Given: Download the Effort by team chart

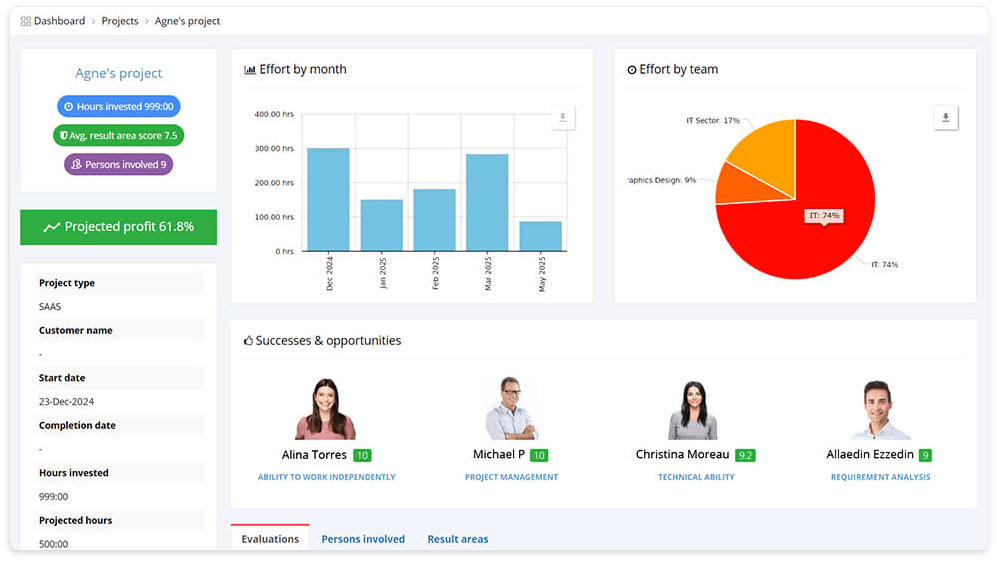Looking at the screenshot, I should [945, 118].
